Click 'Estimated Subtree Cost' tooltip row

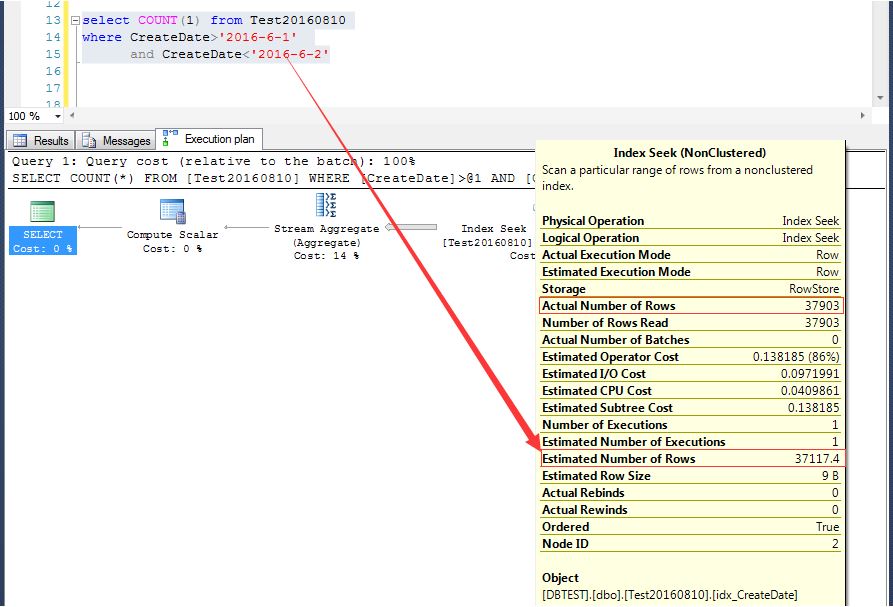tap(690, 408)
